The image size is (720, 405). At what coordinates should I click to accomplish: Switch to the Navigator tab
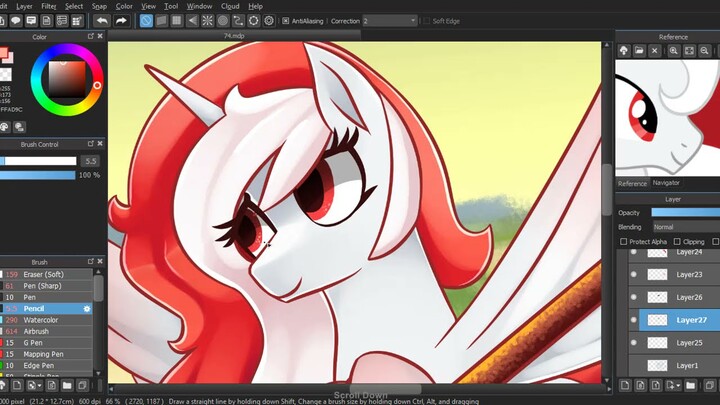[666, 183]
